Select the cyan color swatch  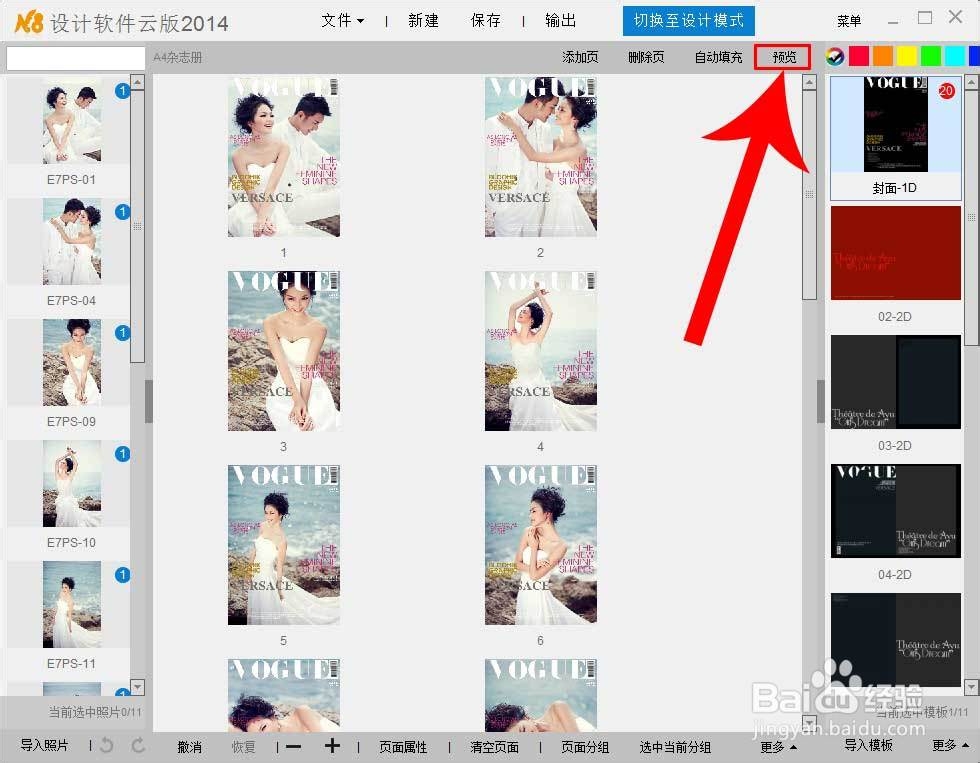point(954,56)
